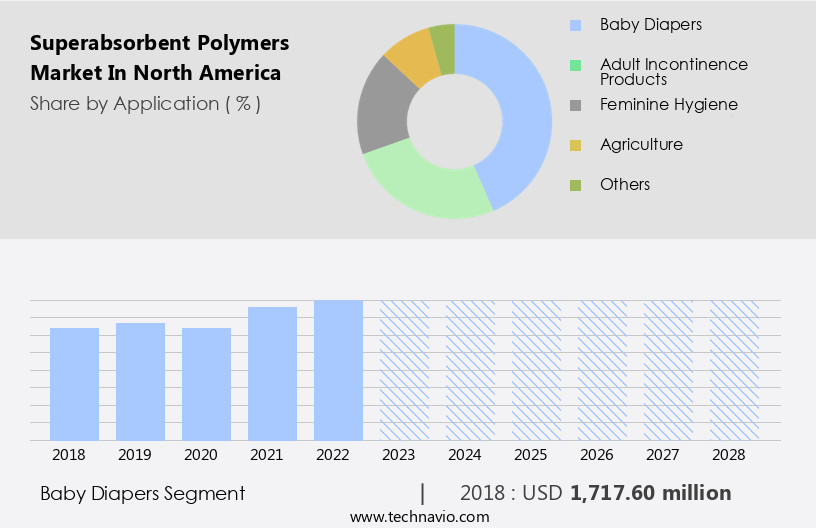Select the Agriculture legend label

point(641,144)
